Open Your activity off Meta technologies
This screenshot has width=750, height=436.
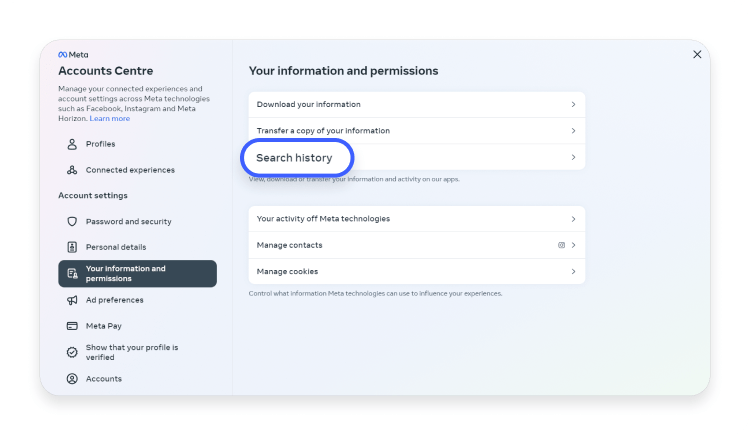tap(417, 219)
